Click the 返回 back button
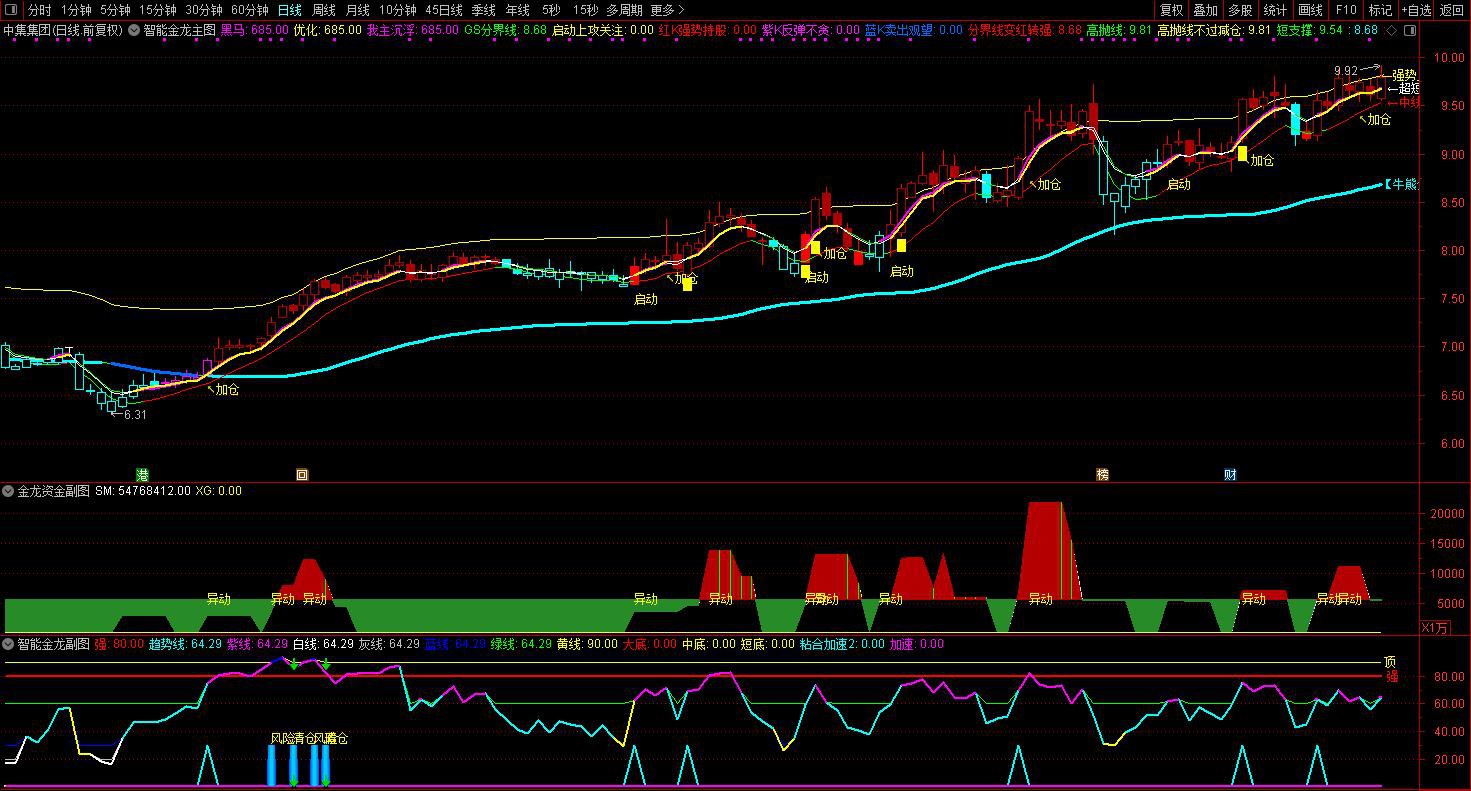Viewport: 1471px width, 791px height. [1452, 10]
